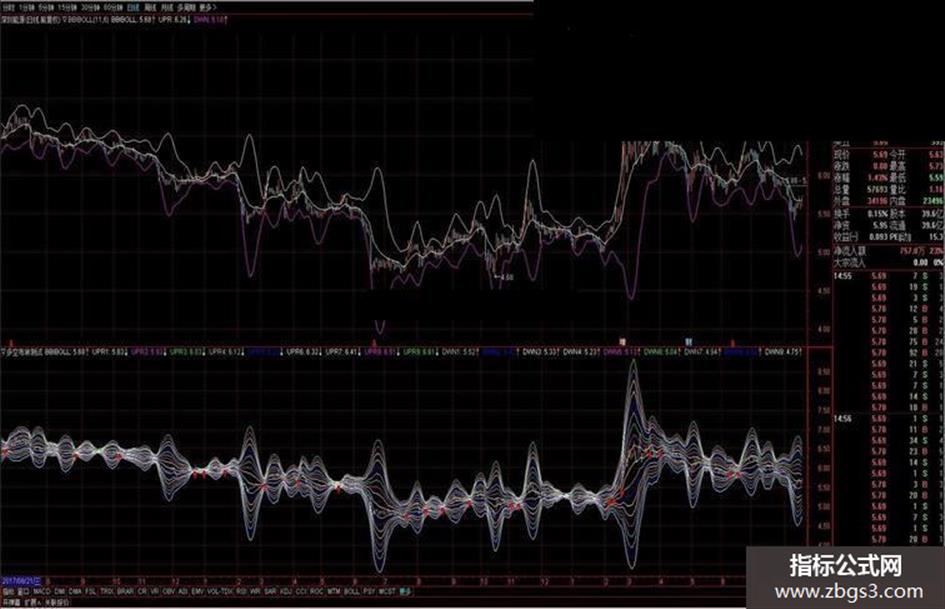Viewport: 945px width, 609px height.
Task: Switch to the 30分钟 period tab
Action: (91, 7)
